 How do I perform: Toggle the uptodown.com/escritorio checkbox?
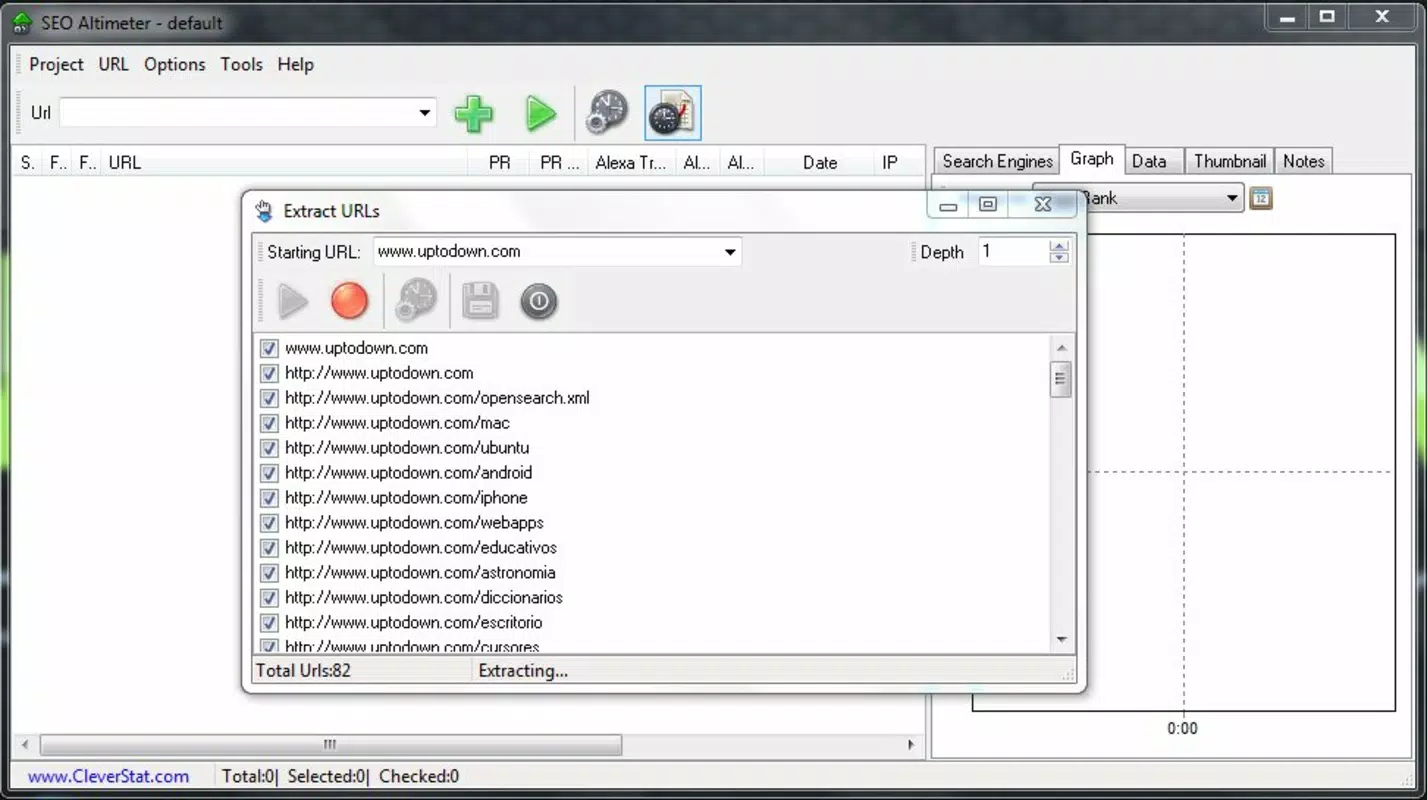[269, 623]
